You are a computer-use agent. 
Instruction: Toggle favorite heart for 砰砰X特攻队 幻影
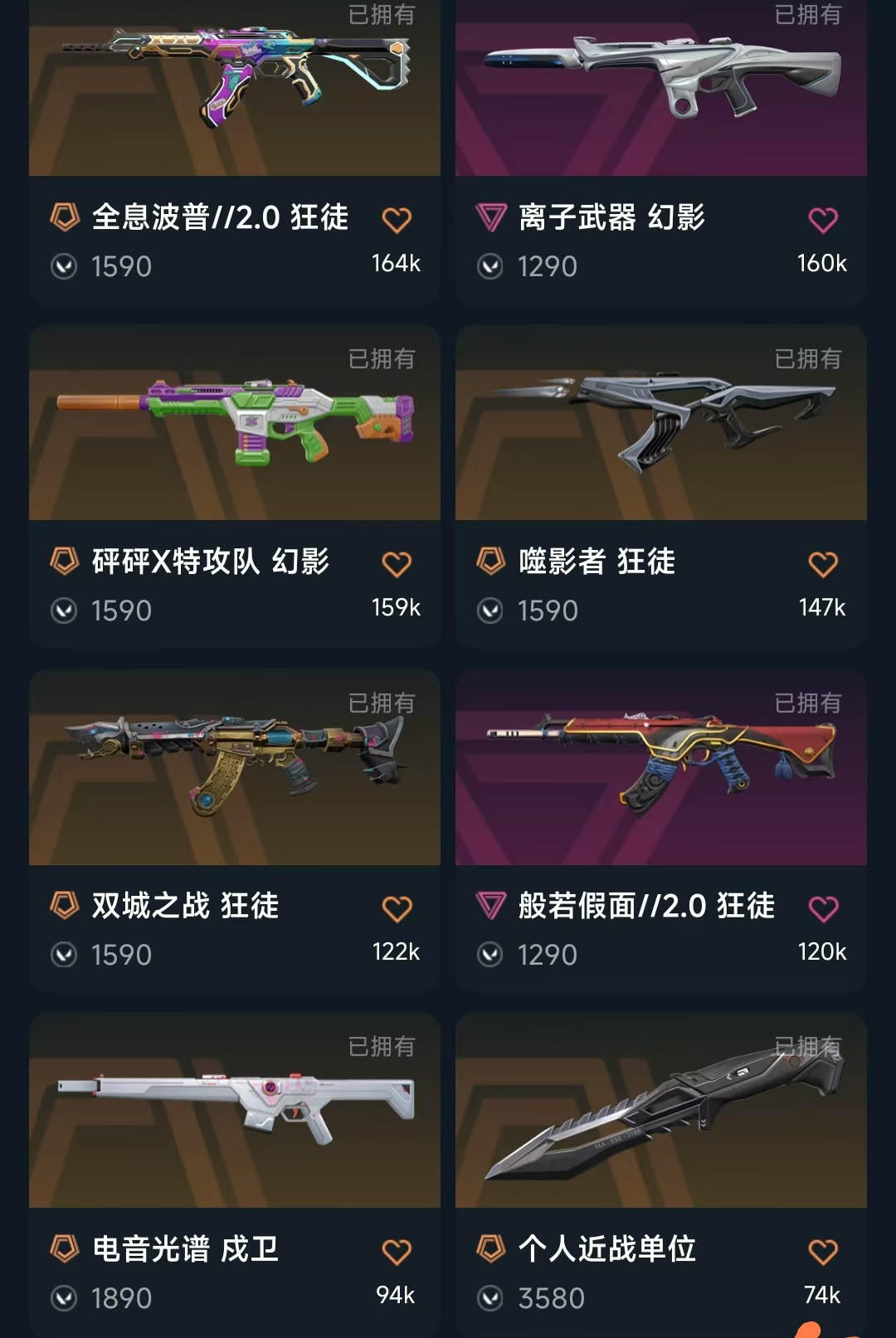coord(397,564)
